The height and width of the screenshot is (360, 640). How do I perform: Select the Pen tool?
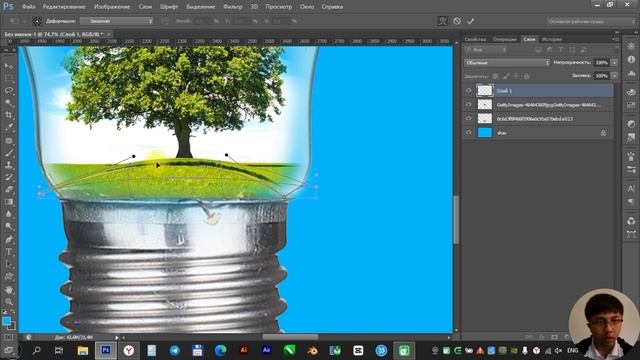[9, 240]
